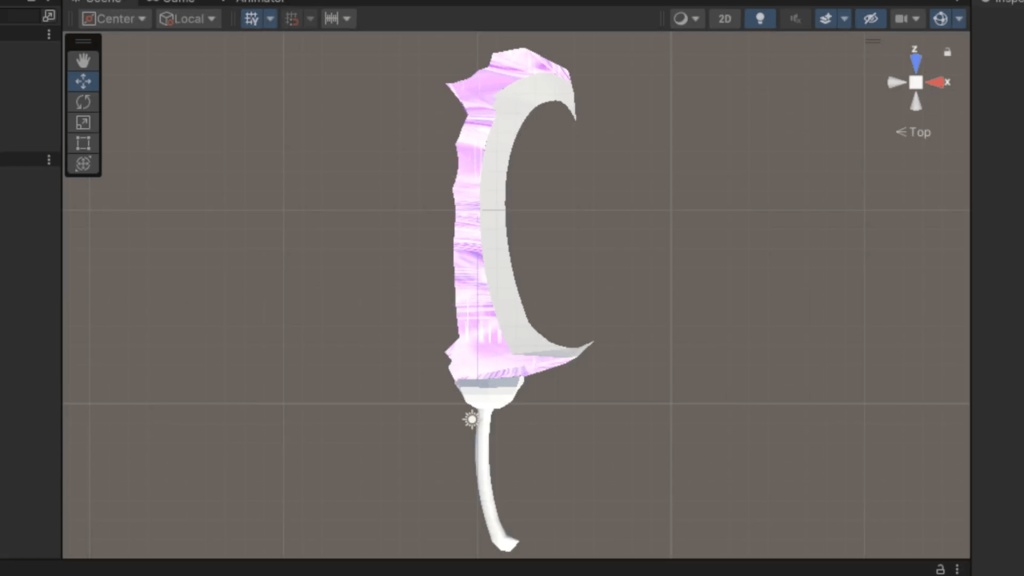This screenshot has width=1024, height=576.
Task: Click the bottom right panel lock icon
Action: (x=940, y=569)
